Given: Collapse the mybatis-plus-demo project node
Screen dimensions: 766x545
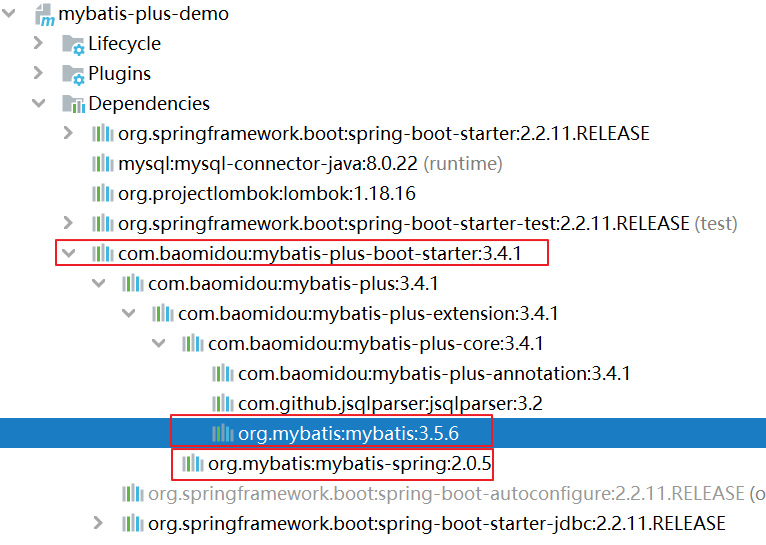Looking at the screenshot, I should pyautogui.click(x=10, y=14).
